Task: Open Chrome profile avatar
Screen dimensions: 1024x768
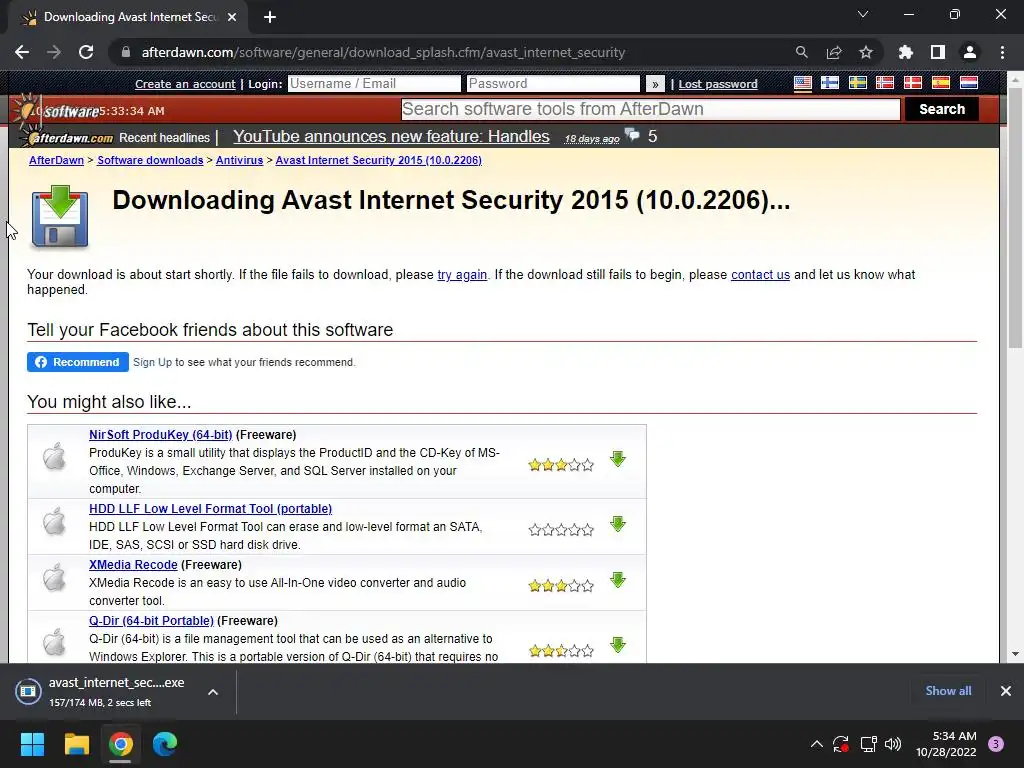Action: click(x=970, y=52)
